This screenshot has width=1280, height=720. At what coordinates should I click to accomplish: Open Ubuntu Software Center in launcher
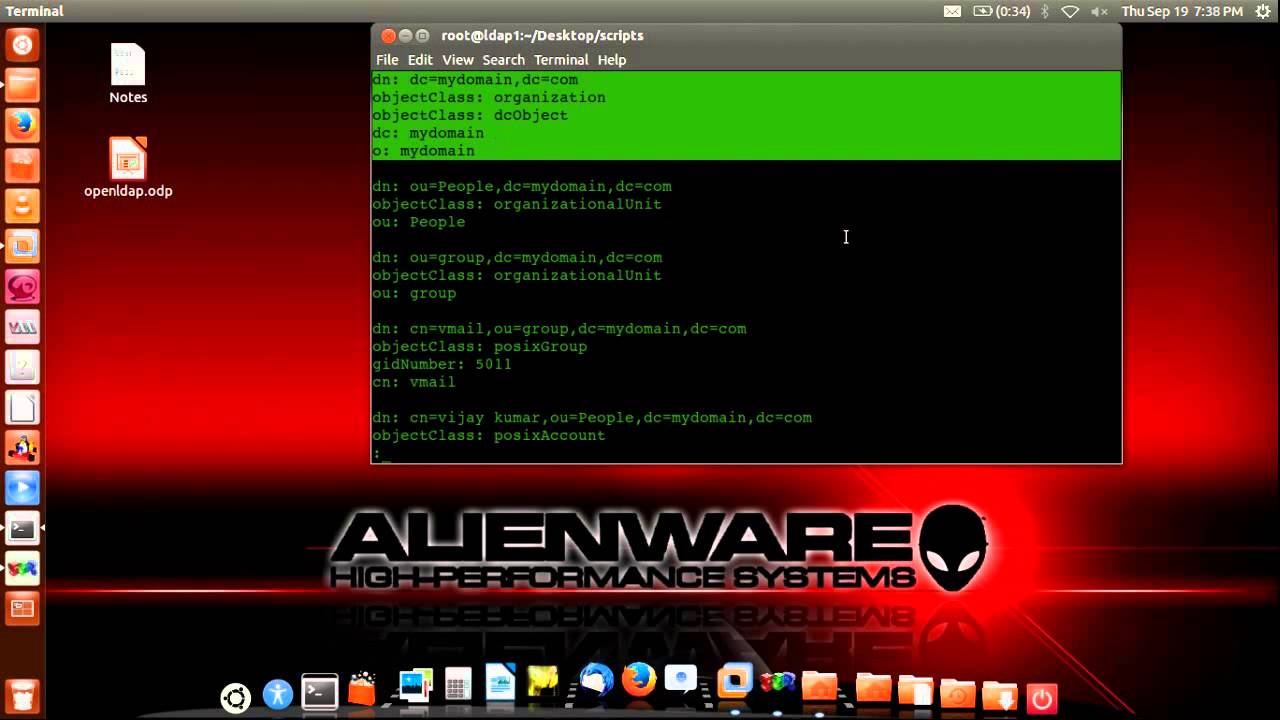click(x=22, y=166)
